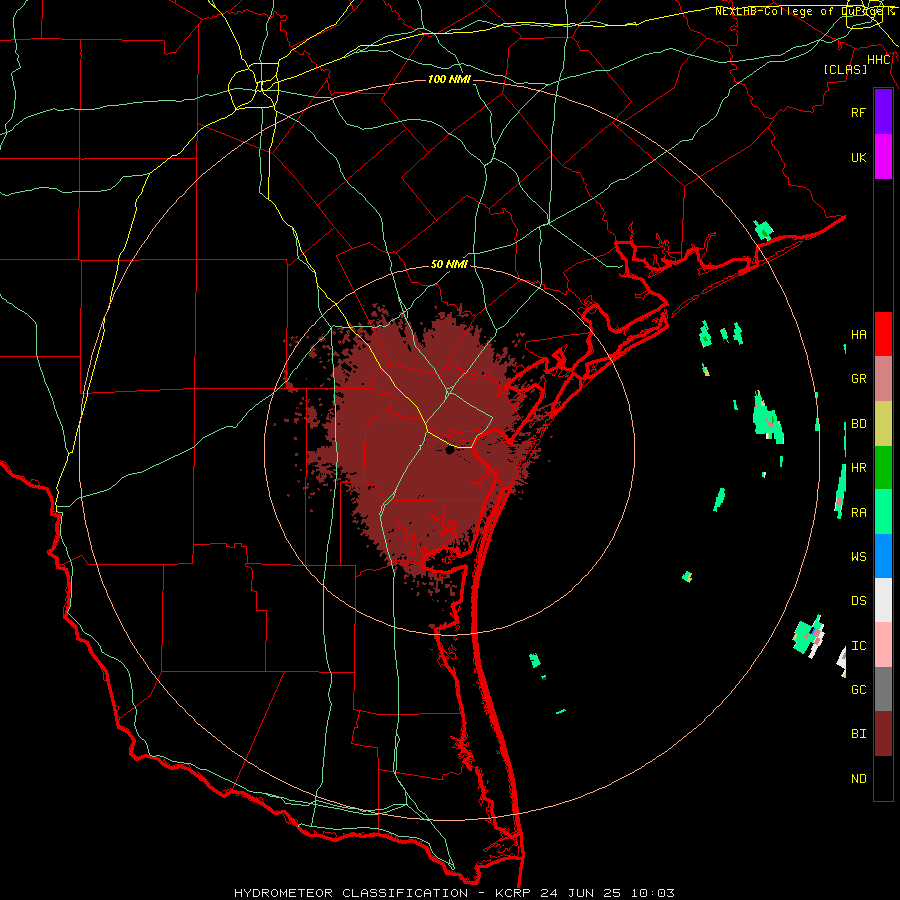The height and width of the screenshot is (900, 900).
Task: Click the GC gray legend swatch
Action: [x=883, y=689]
